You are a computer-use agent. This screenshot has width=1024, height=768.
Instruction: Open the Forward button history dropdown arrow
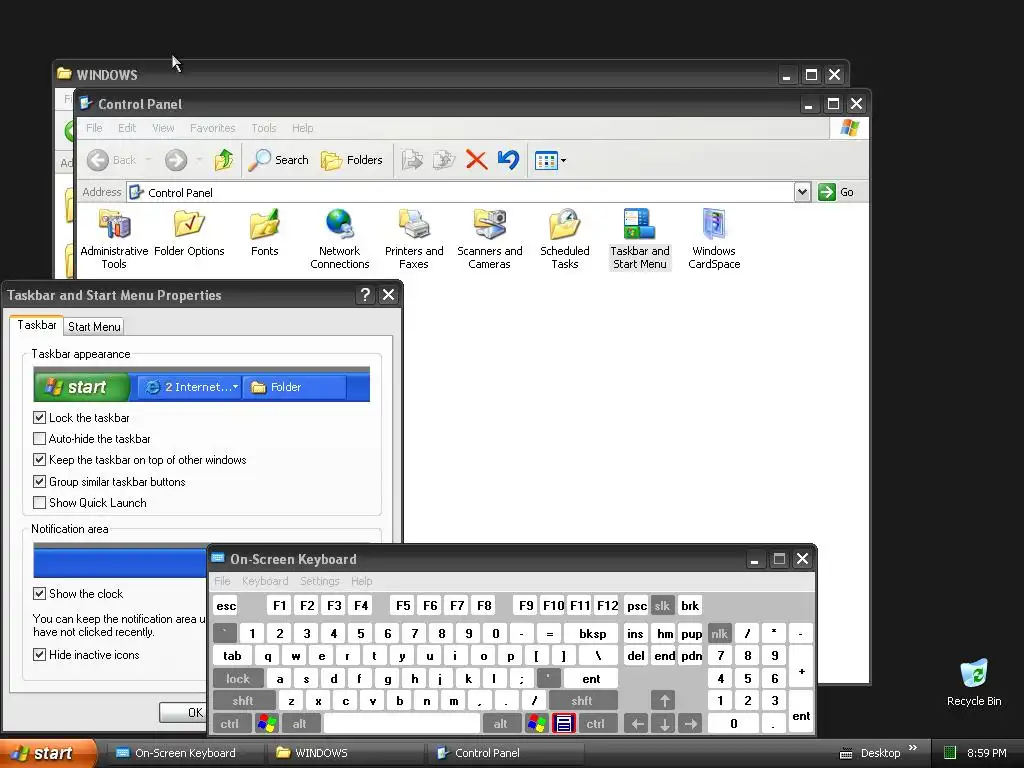click(x=199, y=159)
